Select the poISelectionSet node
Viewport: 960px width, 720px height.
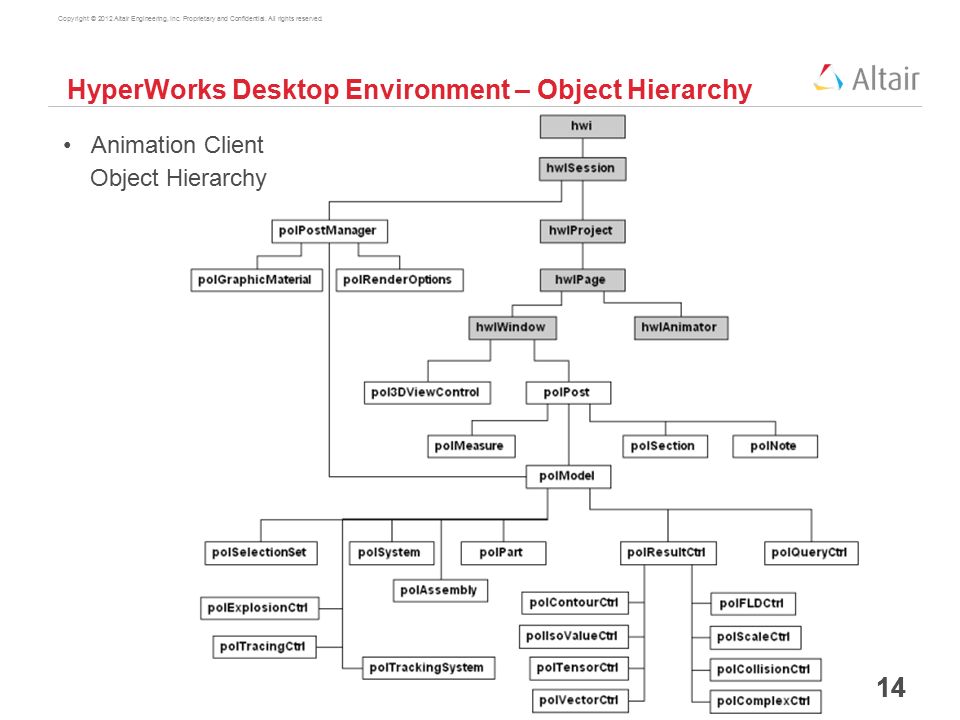coord(261,553)
